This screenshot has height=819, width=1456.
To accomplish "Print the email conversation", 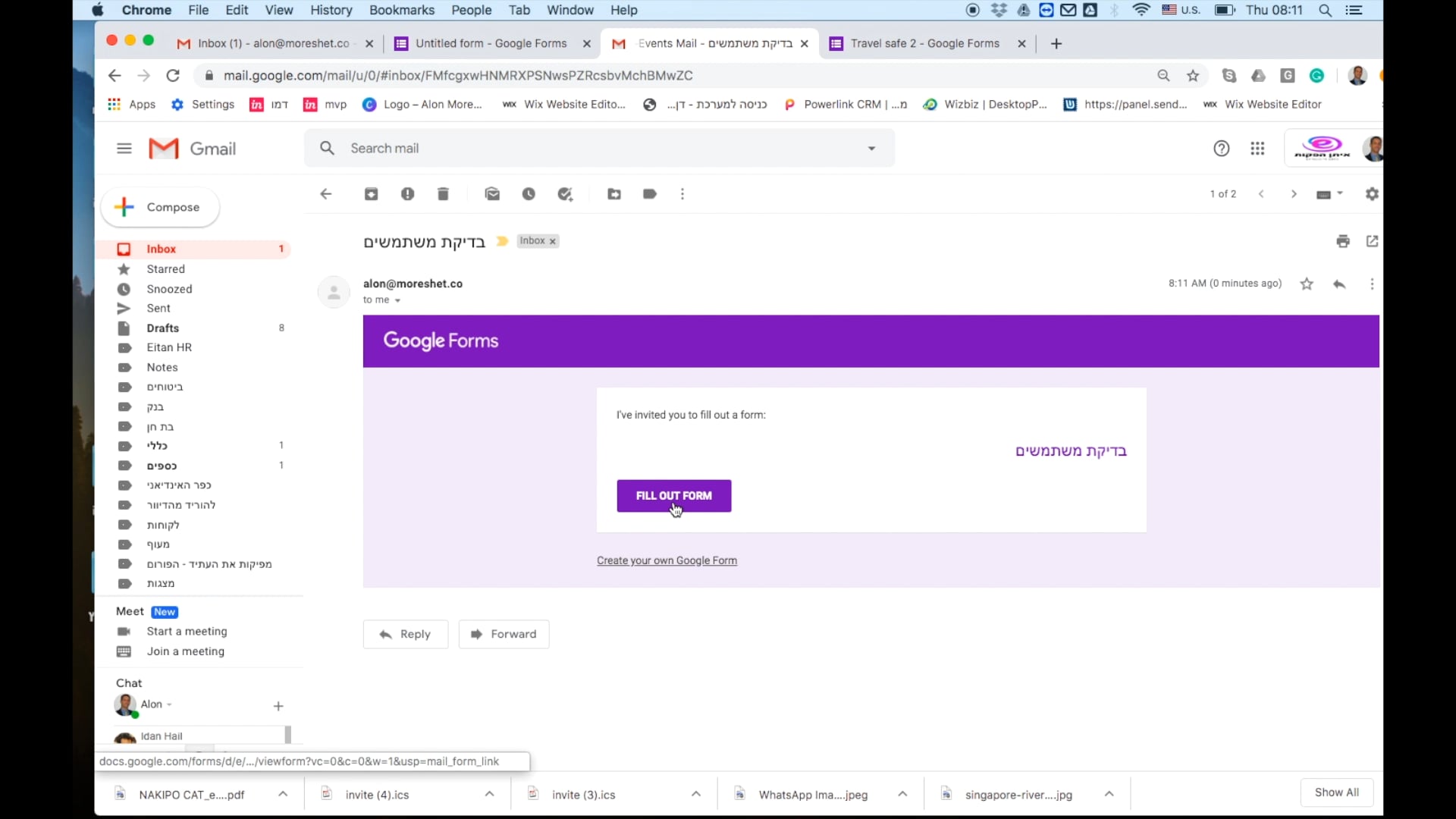I will [1343, 241].
